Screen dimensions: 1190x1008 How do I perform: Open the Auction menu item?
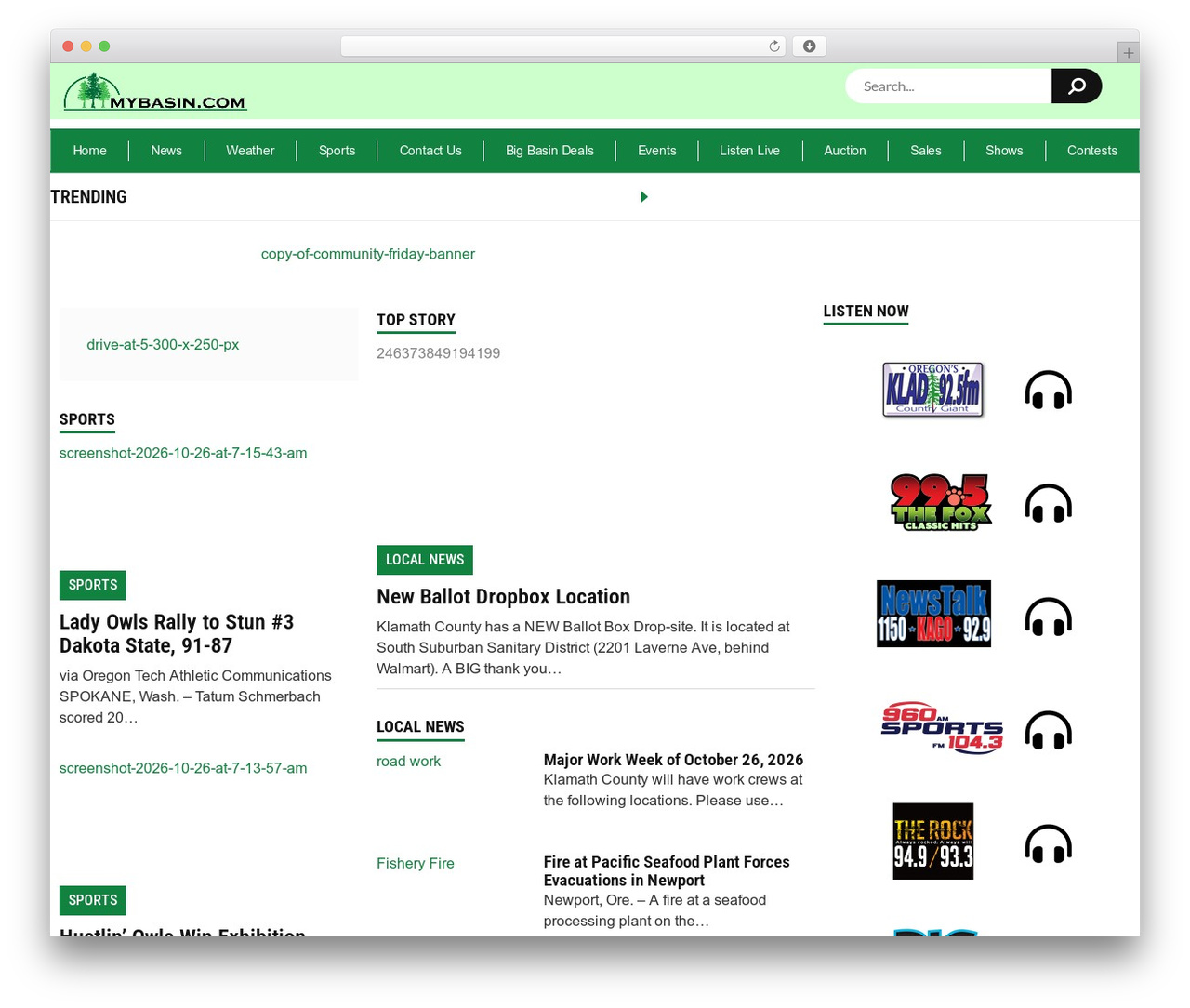(x=845, y=151)
